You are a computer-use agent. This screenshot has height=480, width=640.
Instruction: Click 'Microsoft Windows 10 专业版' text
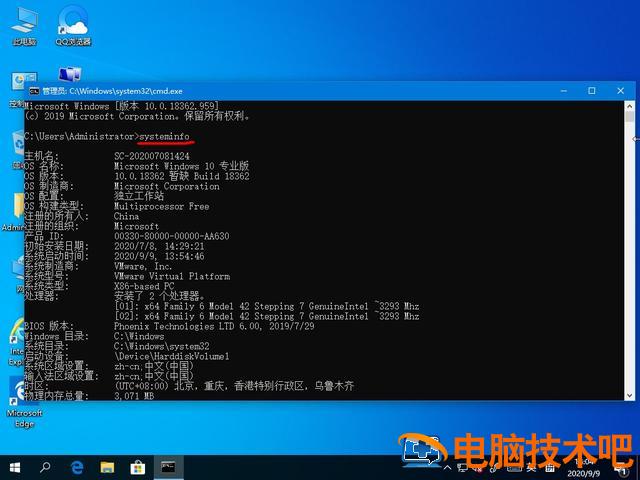181,166
